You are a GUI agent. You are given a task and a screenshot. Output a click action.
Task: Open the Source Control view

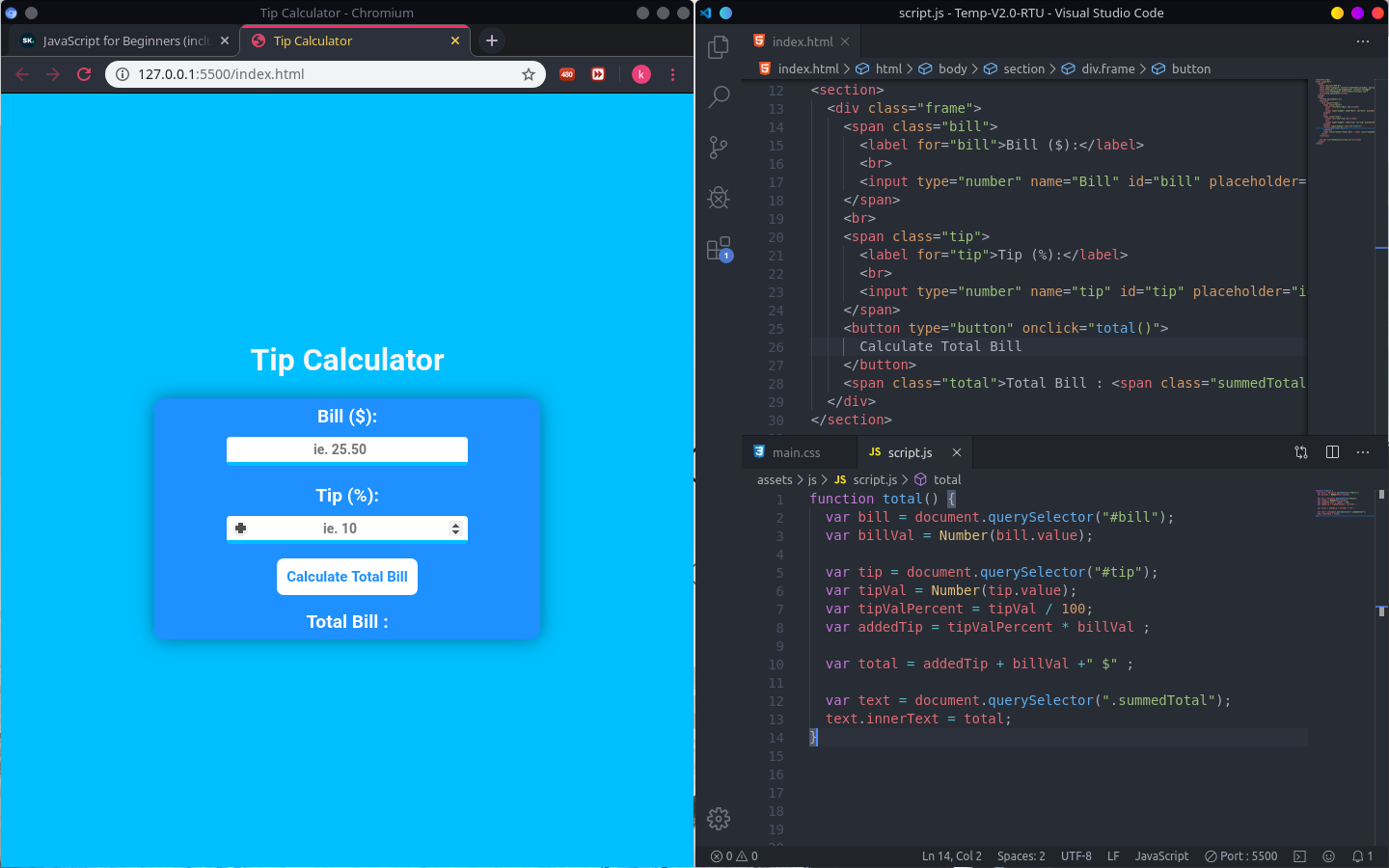coord(719,147)
